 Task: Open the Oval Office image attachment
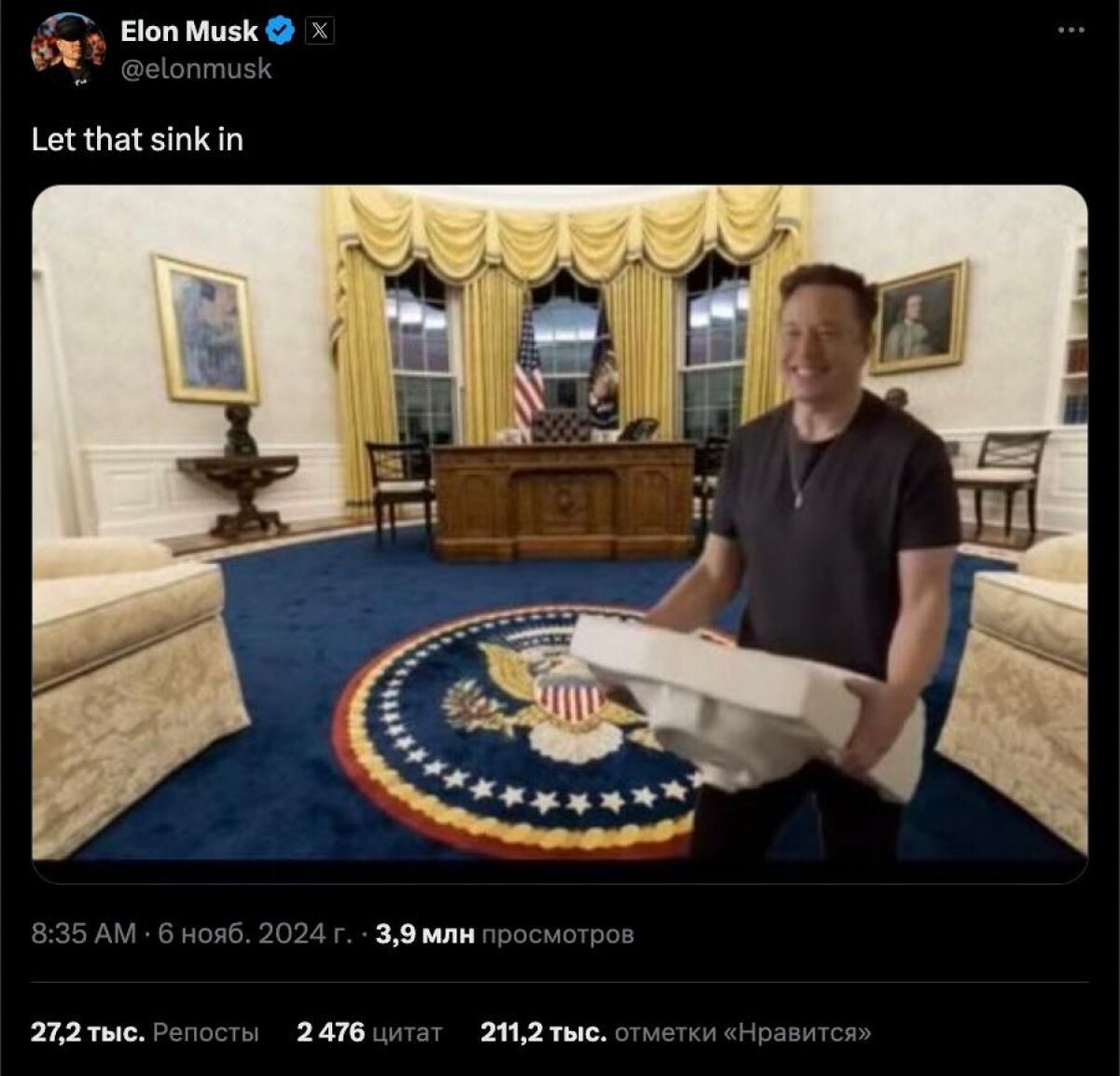click(x=560, y=533)
